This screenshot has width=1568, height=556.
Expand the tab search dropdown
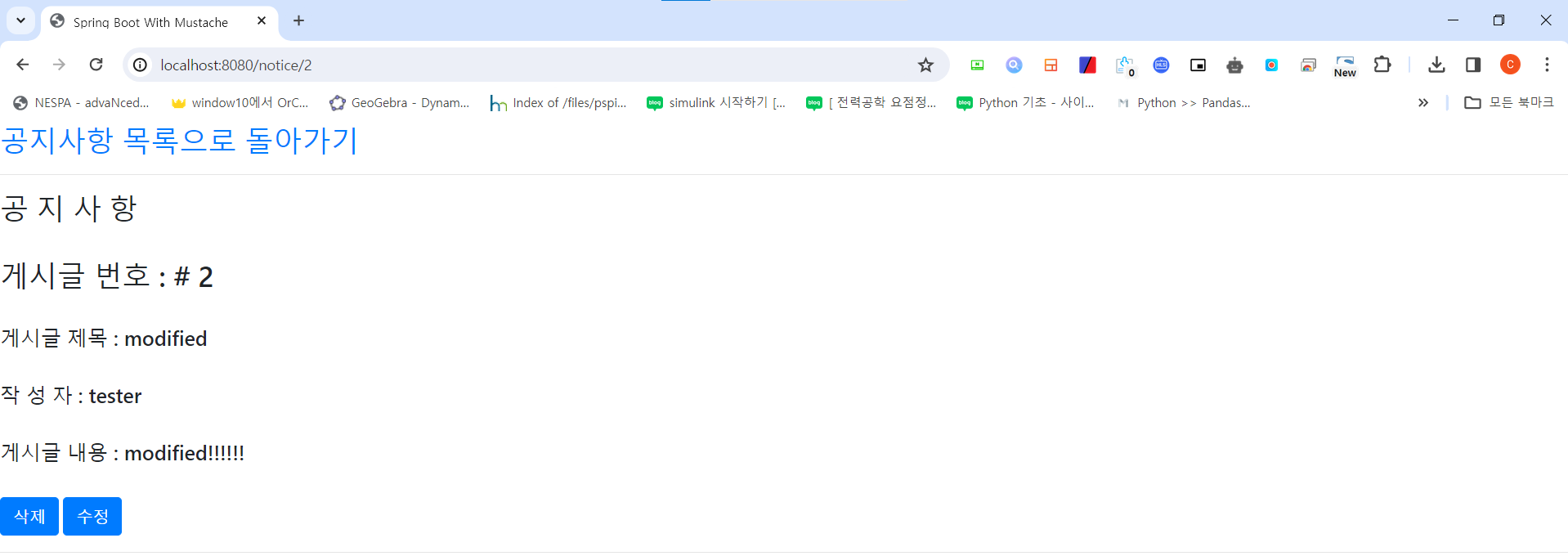[x=20, y=20]
